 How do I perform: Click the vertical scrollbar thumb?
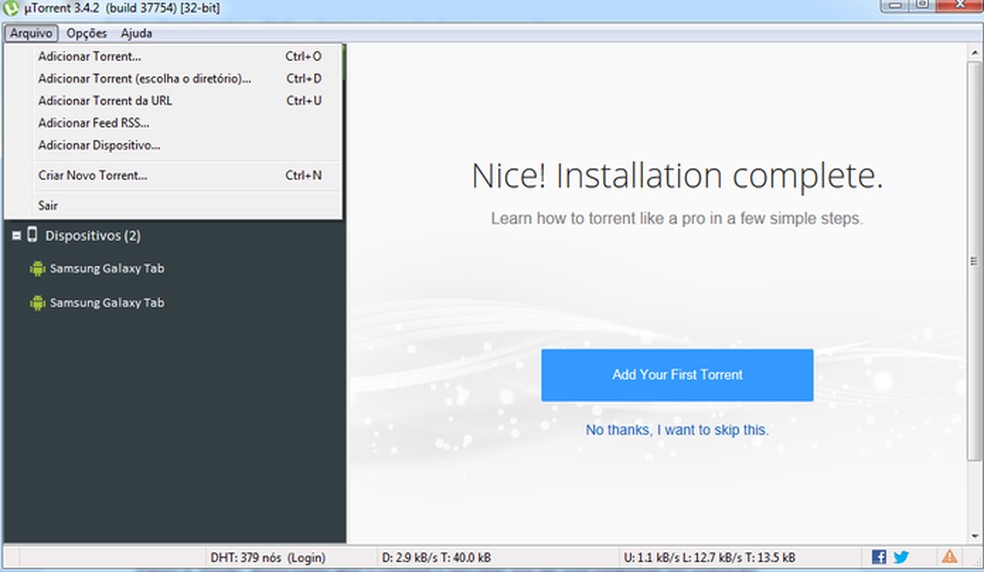tap(974, 261)
